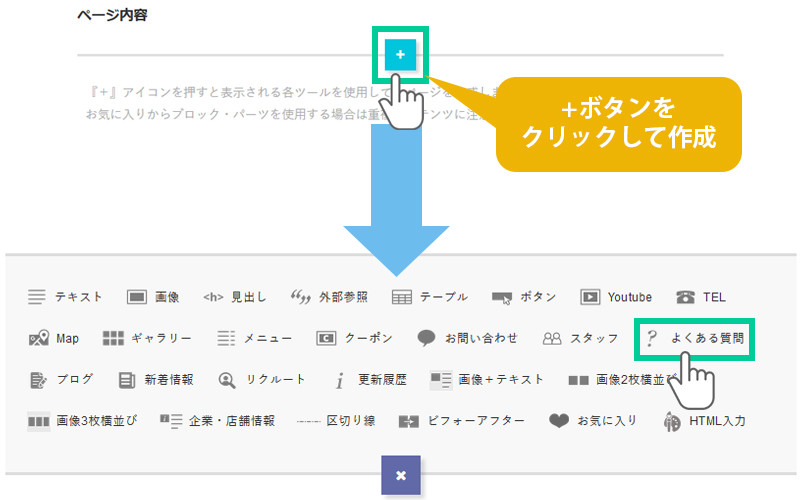Insert a テーブル table block
The width and height of the screenshot is (800, 500).
click(x=430, y=297)
